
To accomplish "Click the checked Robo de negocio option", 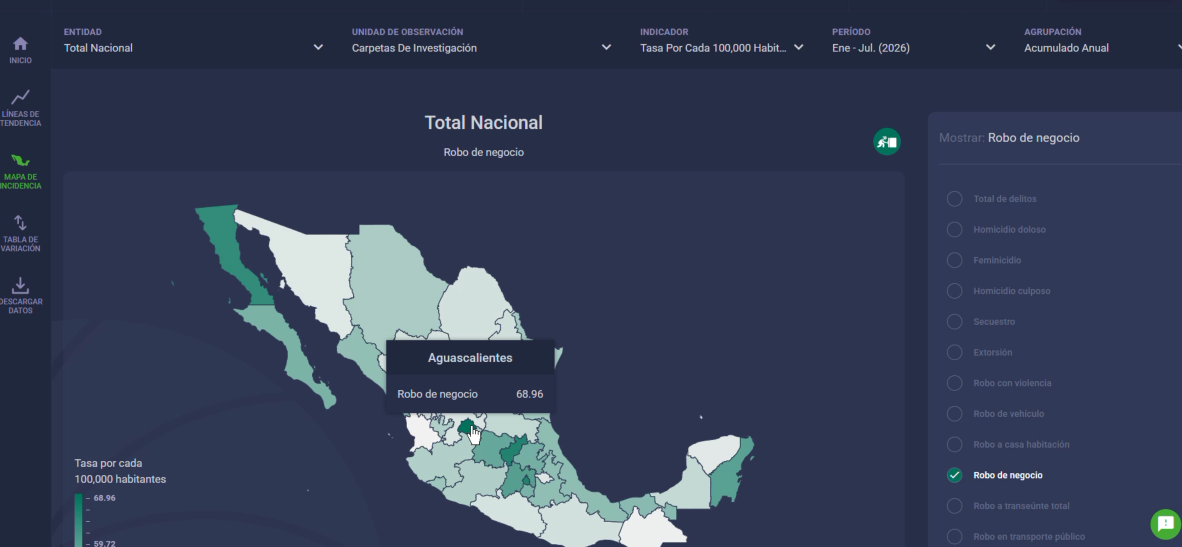I will [954, 475].
